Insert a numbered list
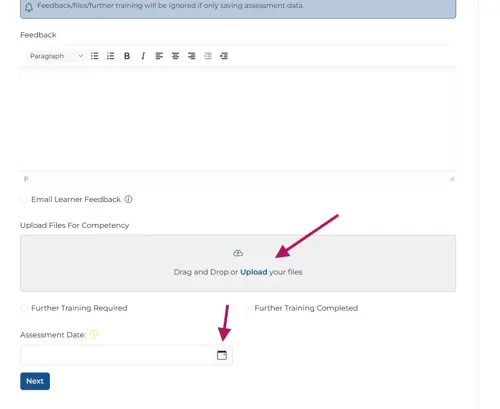Image resolution: width=500 pixels, height=409 pixels. [110, 56]
